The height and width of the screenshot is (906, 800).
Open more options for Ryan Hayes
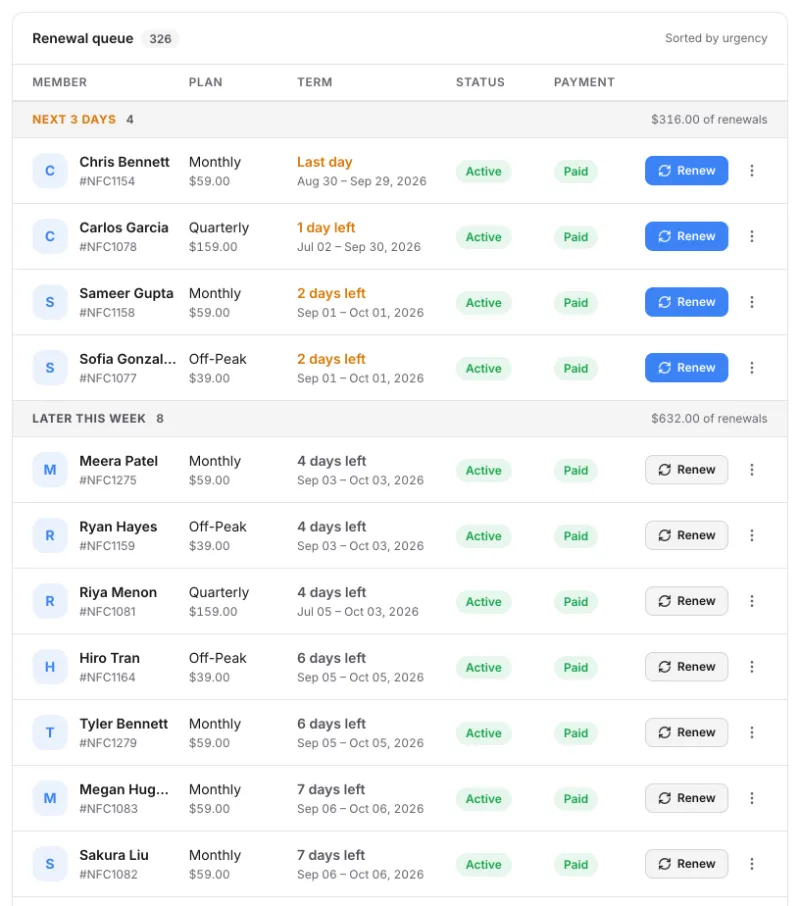click(x=751, y=536)
